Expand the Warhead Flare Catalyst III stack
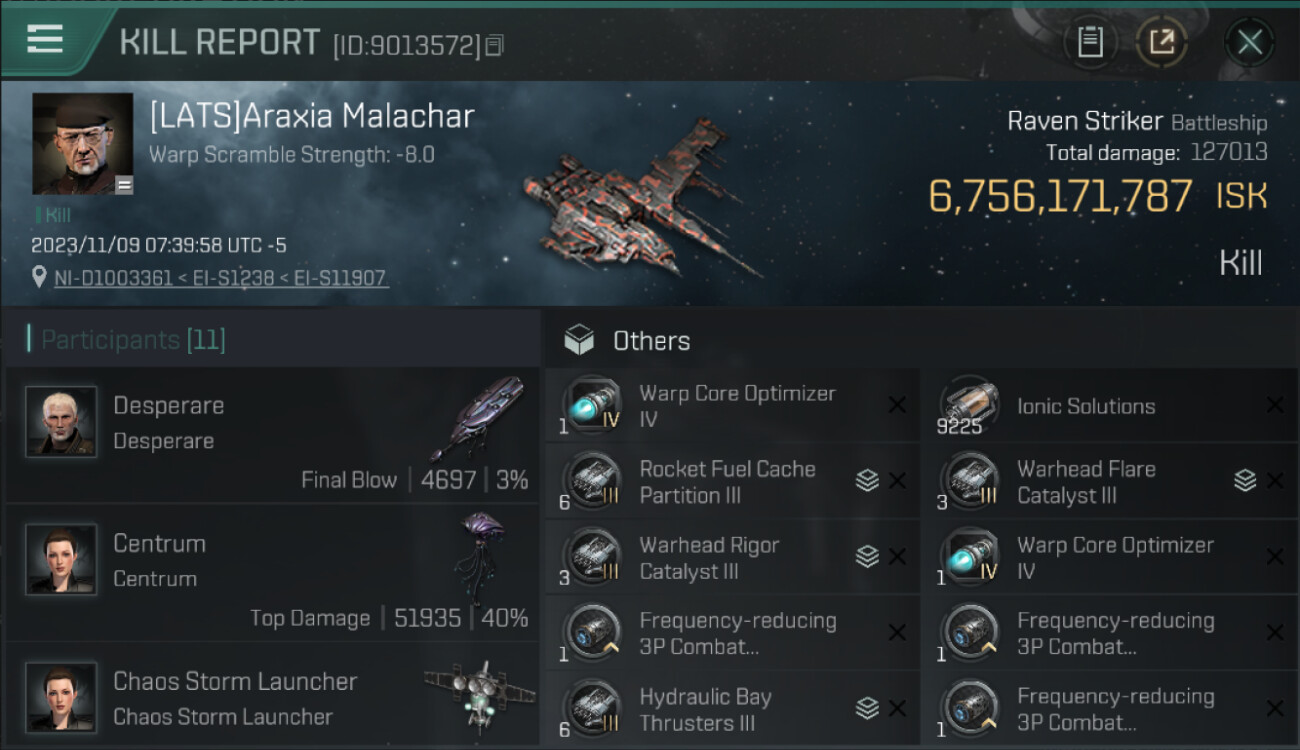This screenshot has width=1300, height=750. (x=1245, y=481)
